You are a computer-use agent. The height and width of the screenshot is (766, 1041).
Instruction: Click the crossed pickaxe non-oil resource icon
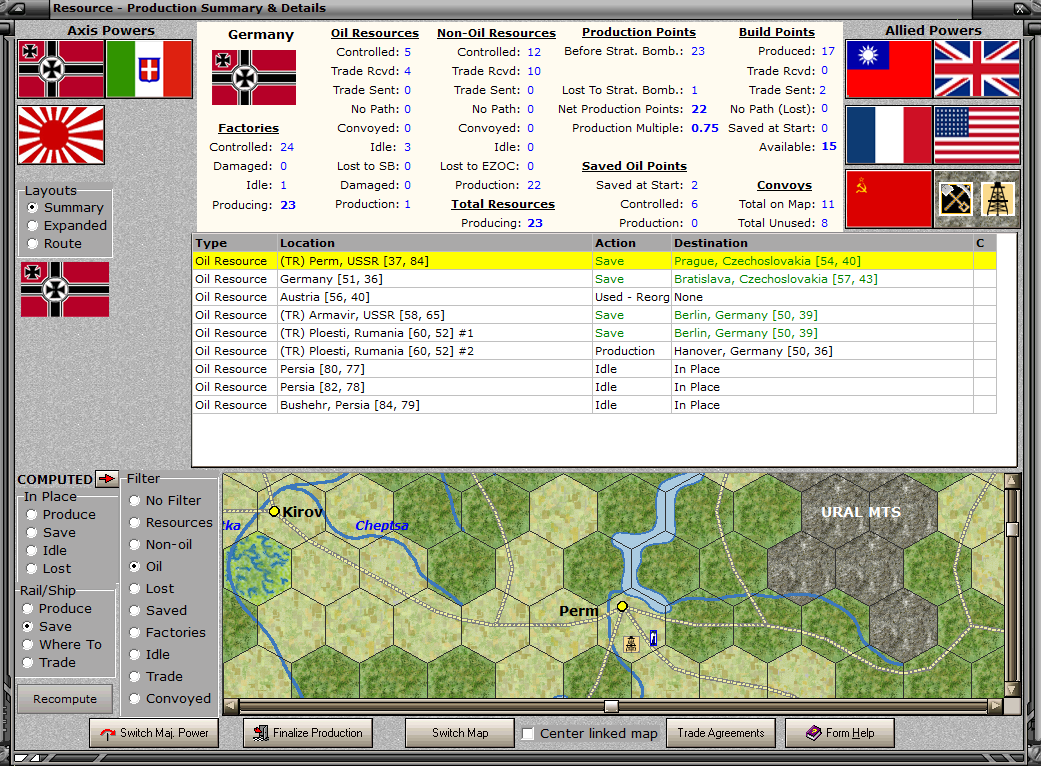click(x=956, y=199)
